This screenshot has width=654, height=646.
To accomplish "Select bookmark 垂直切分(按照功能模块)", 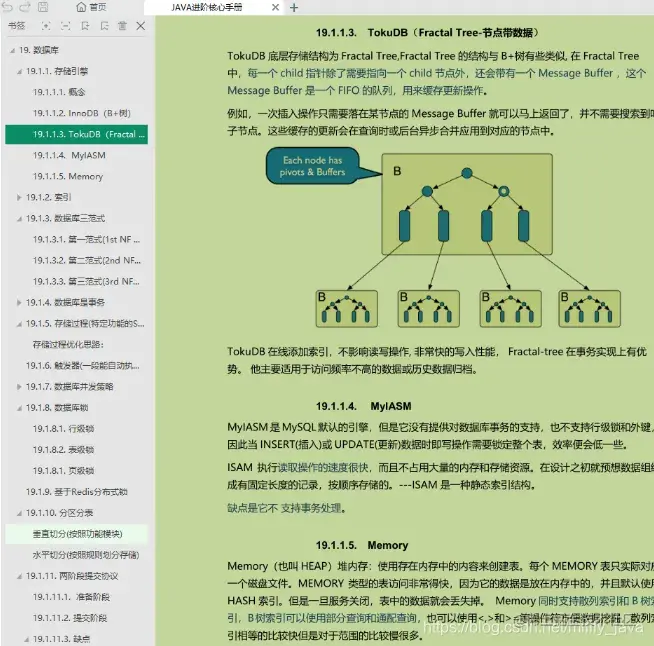I will [x=77, y=534].
